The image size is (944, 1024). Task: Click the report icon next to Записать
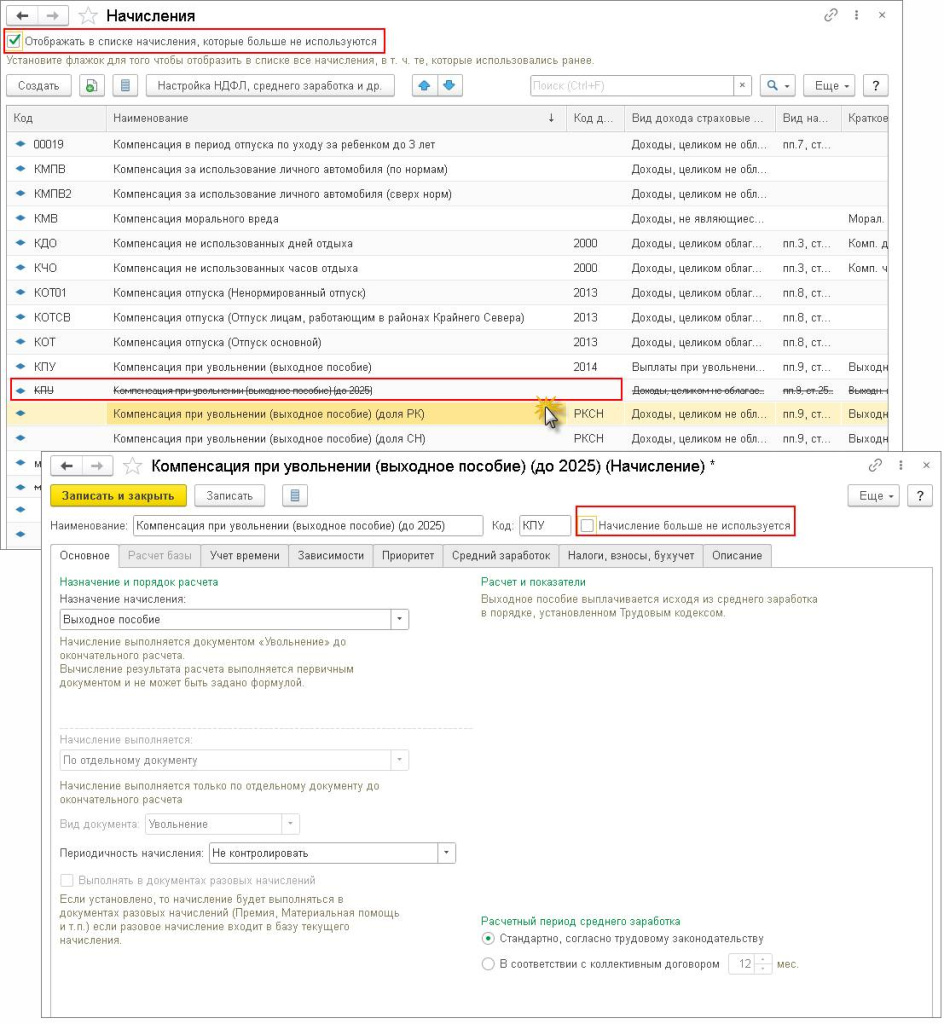click(295, 496)
